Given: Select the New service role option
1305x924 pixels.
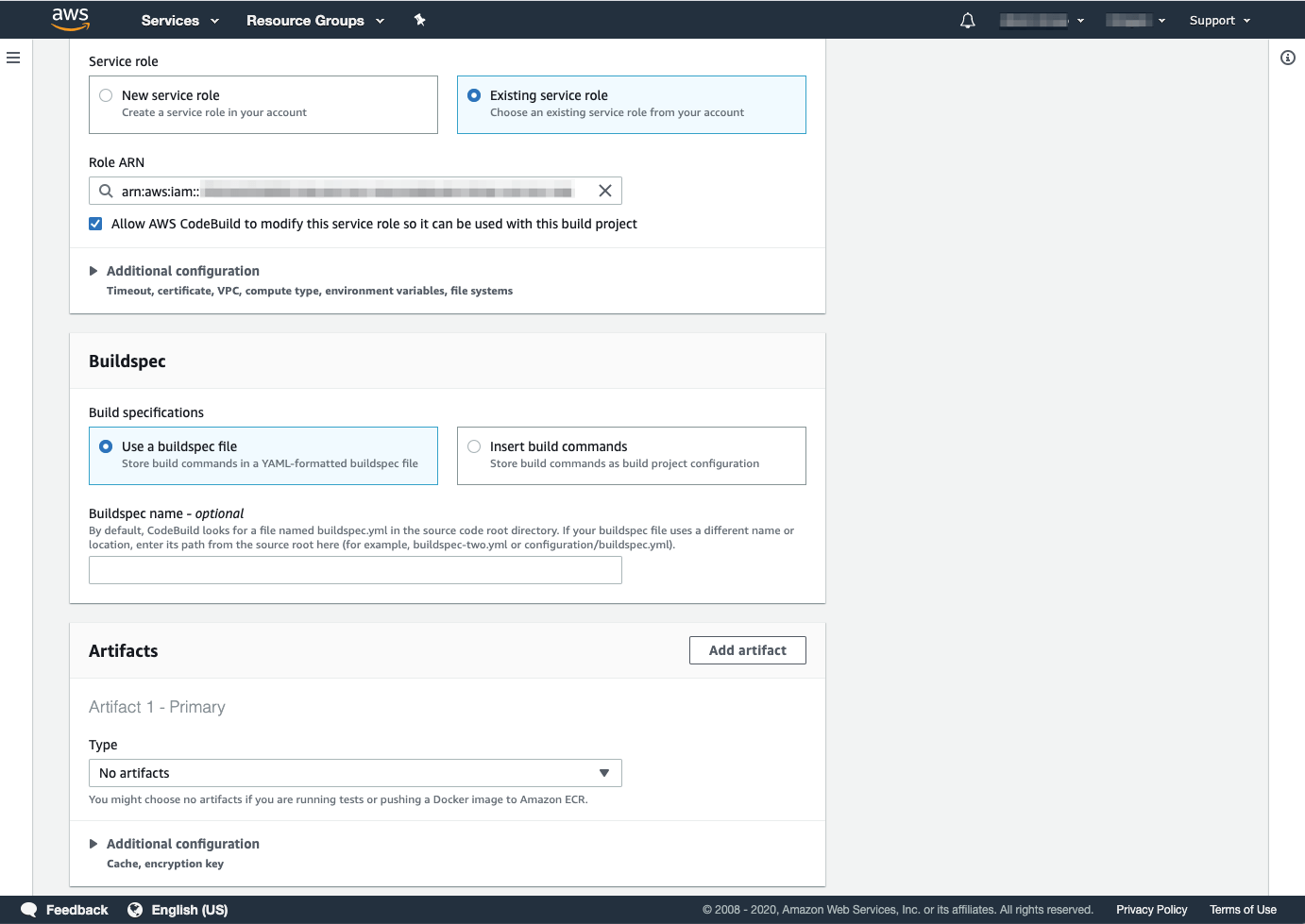Looking at the screenshot, I should pyautogui.click(x=107, y=95).
